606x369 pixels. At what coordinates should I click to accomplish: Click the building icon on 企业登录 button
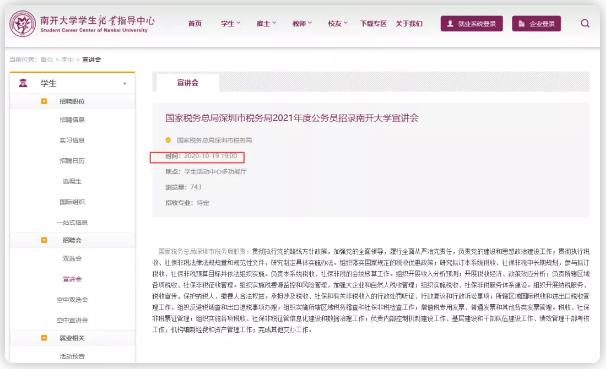(521, 24)
